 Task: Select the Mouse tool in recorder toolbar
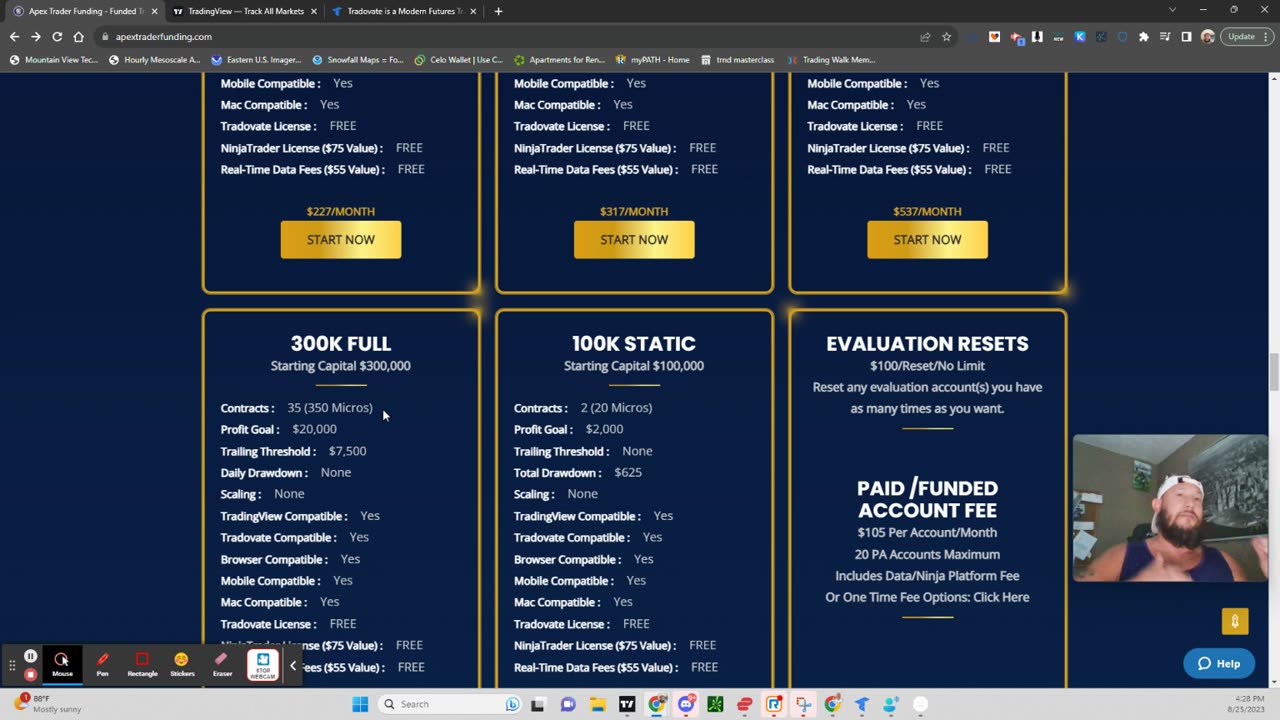(x=62, y=663)
